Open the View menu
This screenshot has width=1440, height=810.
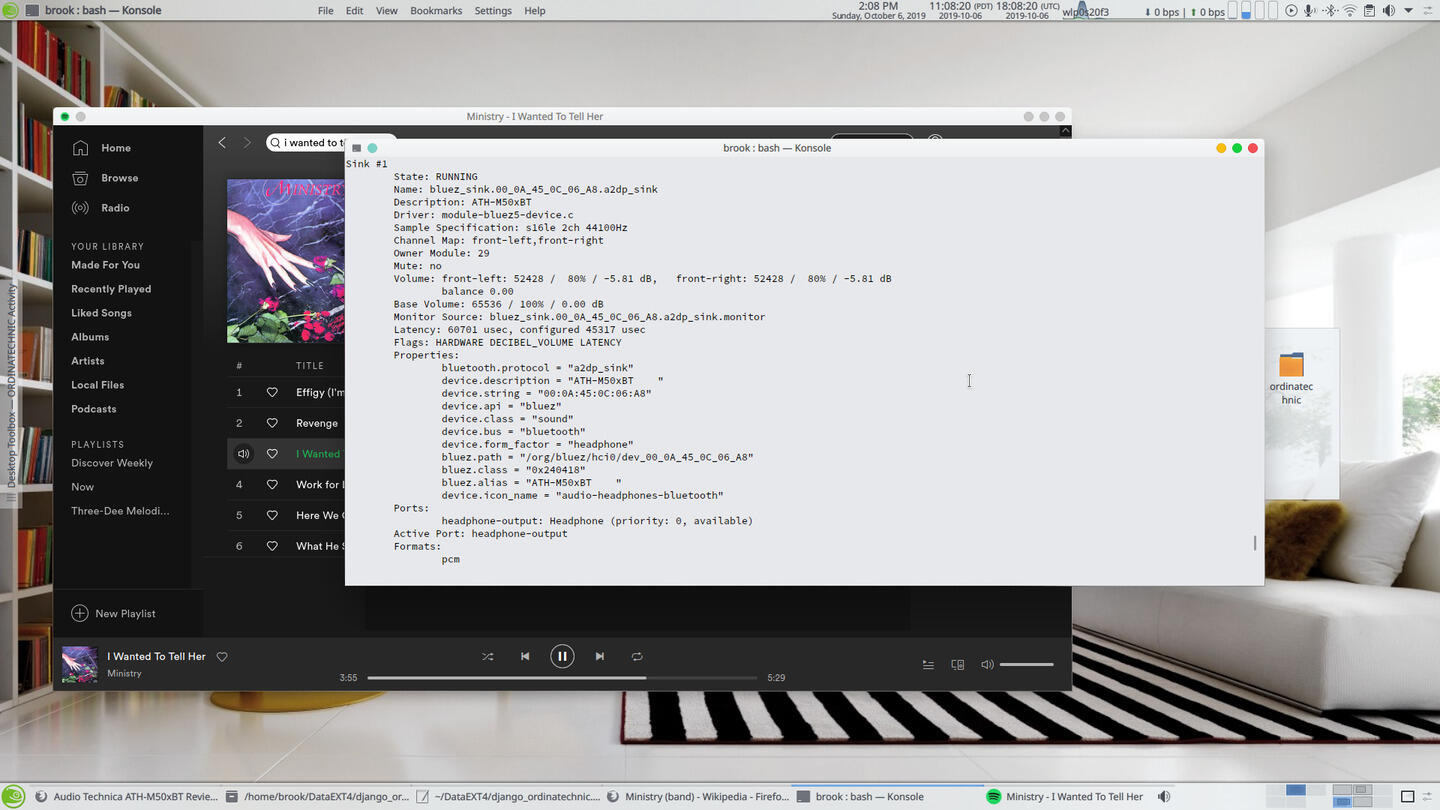click(387, 11)
